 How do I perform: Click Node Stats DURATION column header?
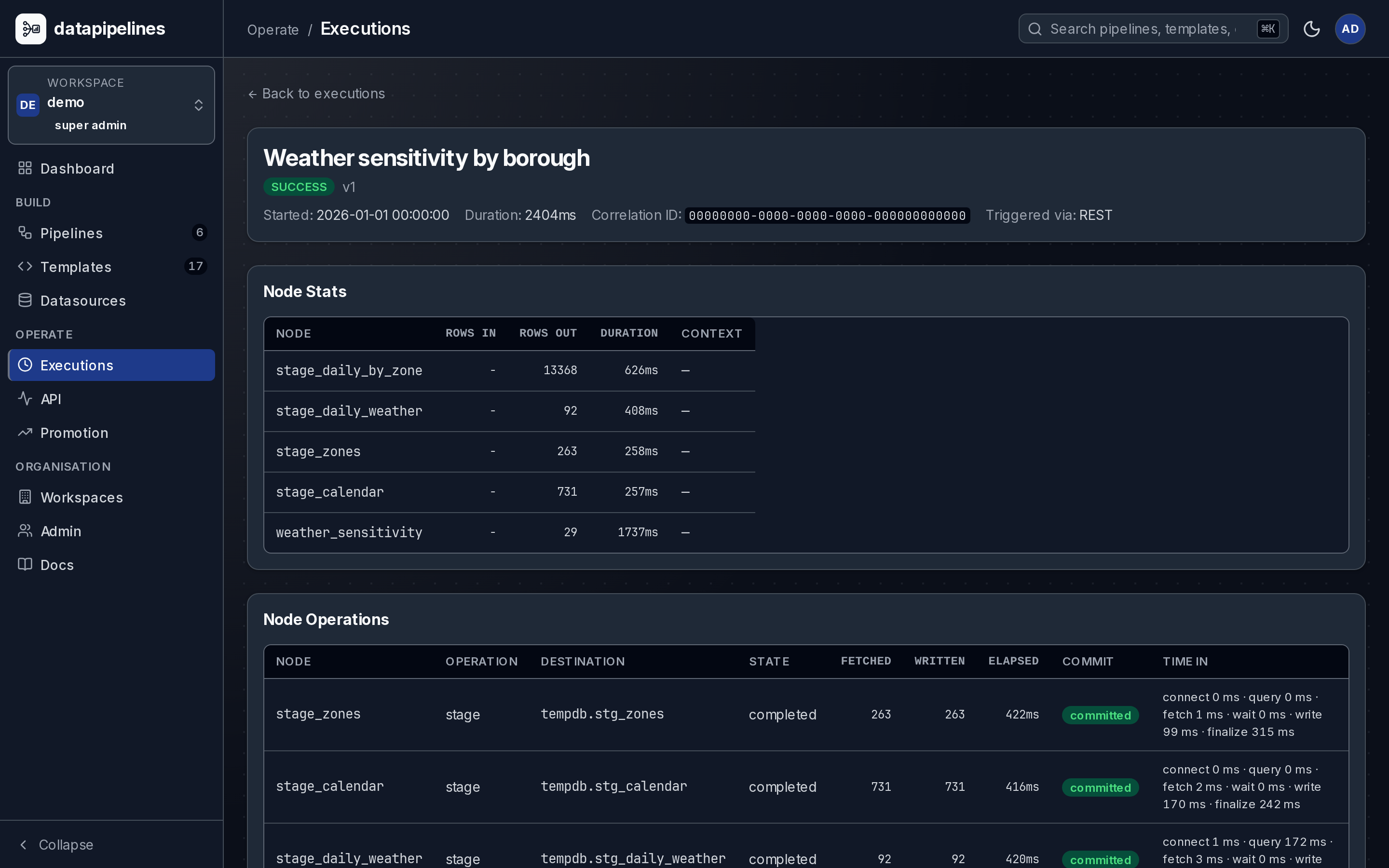coord(629,333)
